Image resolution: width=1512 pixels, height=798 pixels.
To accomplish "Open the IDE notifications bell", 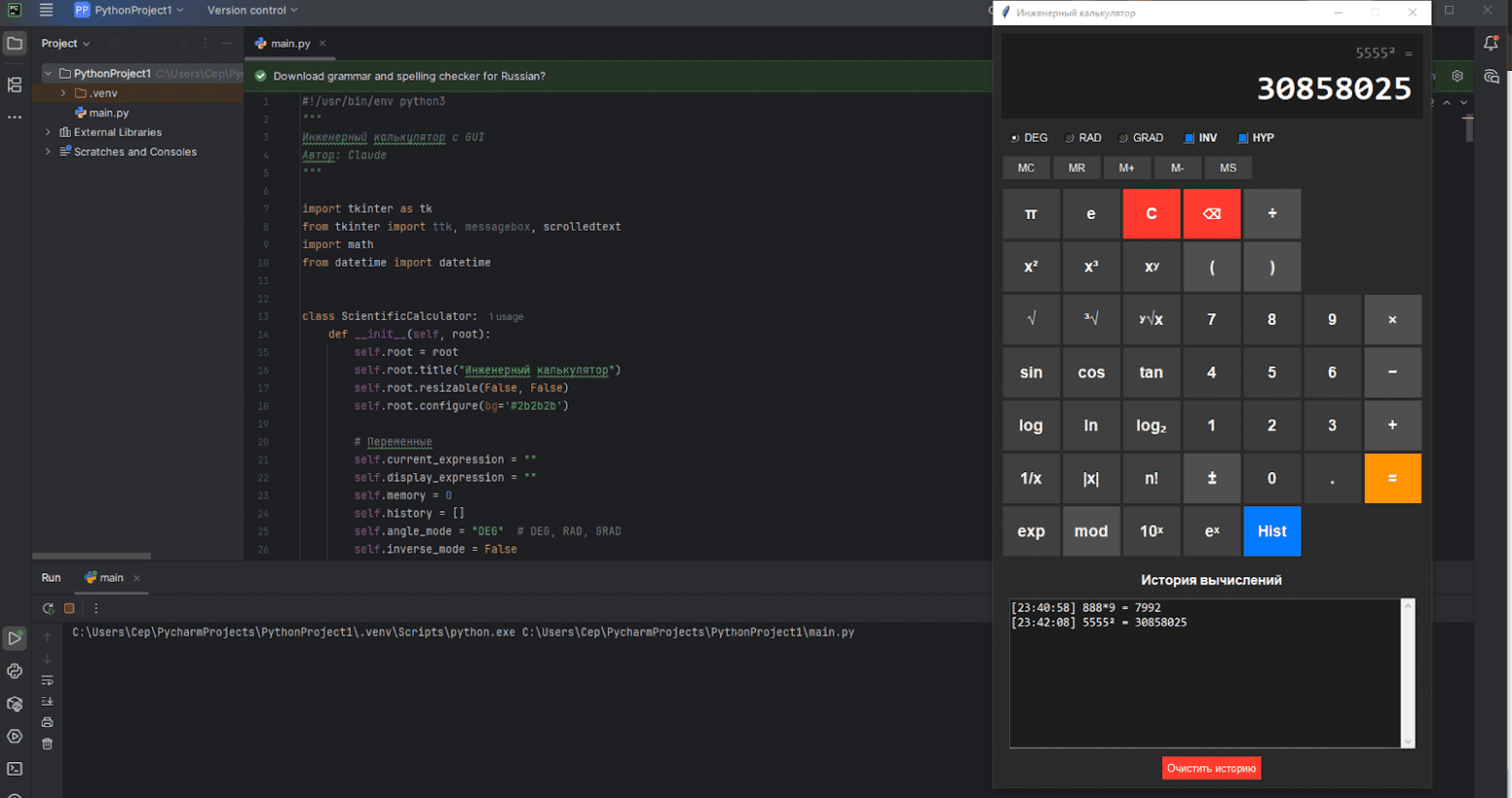I will (x=1491, y=43).
